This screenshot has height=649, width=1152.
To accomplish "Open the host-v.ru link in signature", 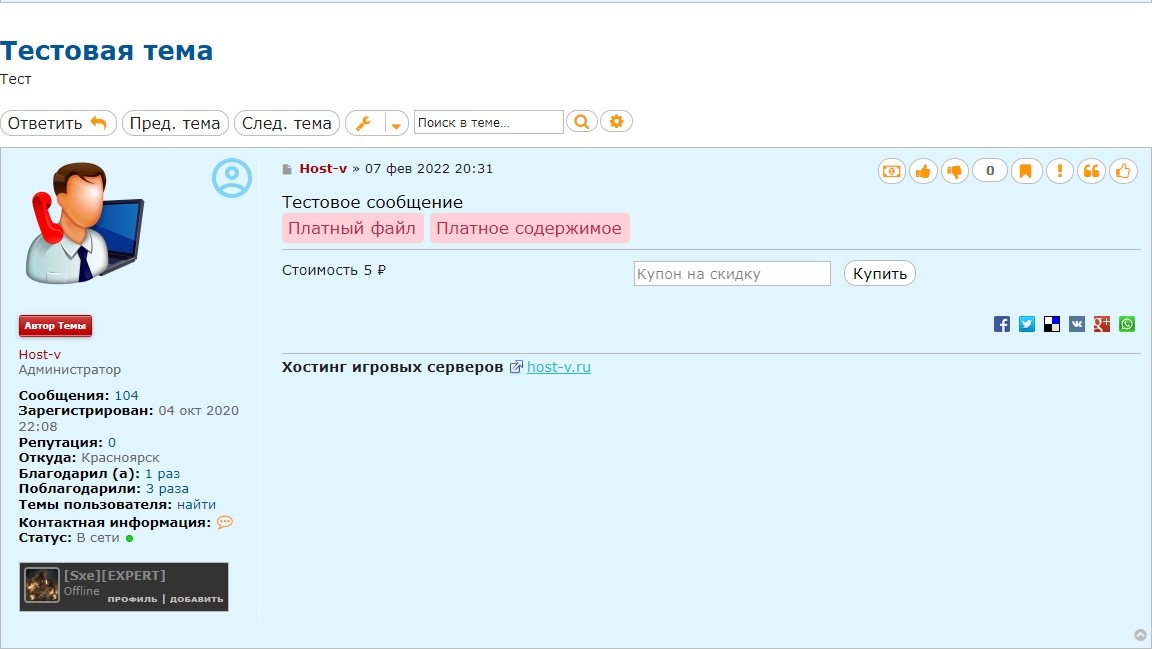I will (x=558, y=367).
